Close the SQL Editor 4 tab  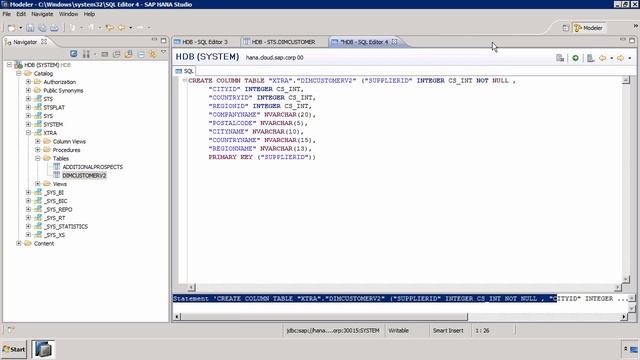(x=394, y=42)
